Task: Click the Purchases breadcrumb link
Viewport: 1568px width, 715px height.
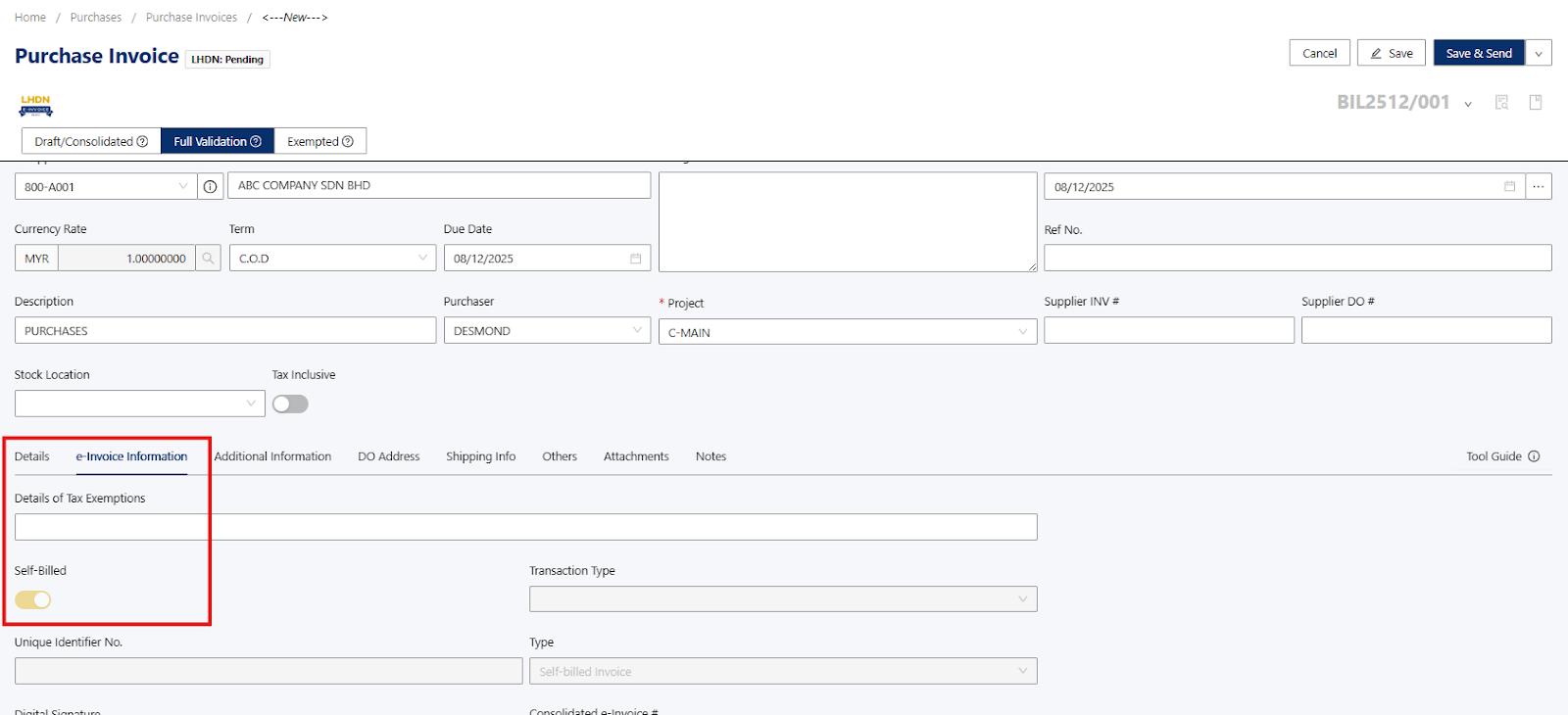Action: click(x=96, y=18)
